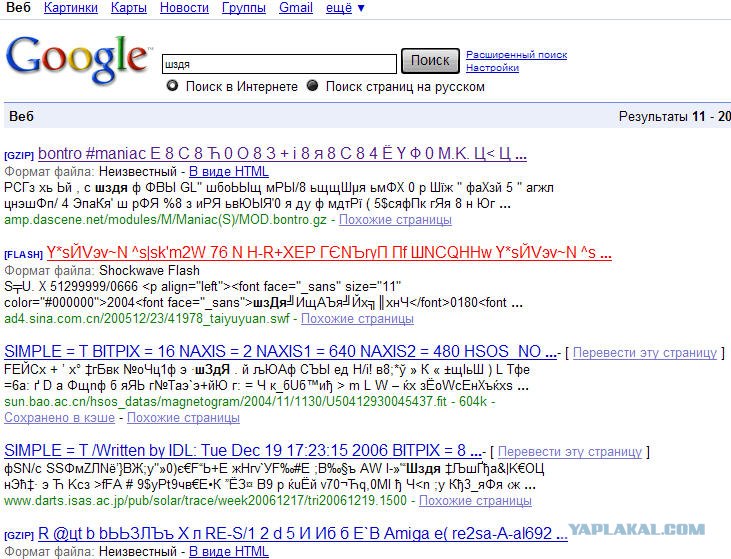Click the Веб label in results bar
Screen dimensions: 731x559
pos(21,116)
